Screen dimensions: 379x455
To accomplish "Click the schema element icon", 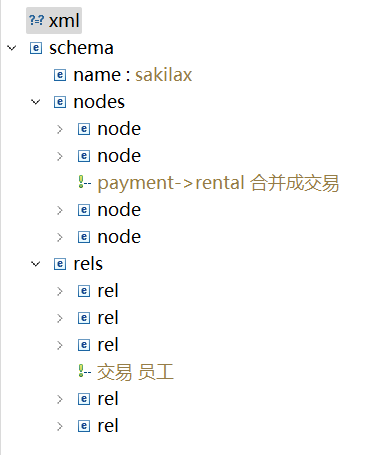I will [36, 48].
